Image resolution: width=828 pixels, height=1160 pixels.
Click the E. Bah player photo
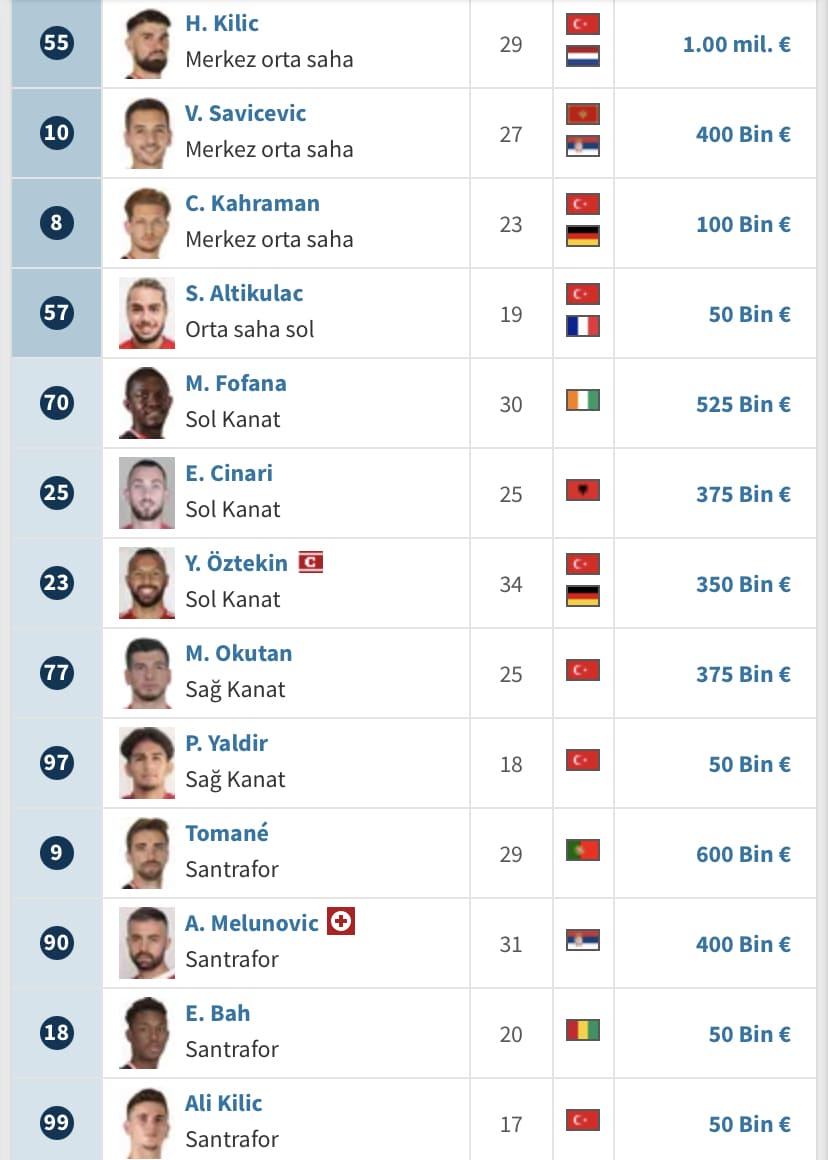click(147, 1033)
